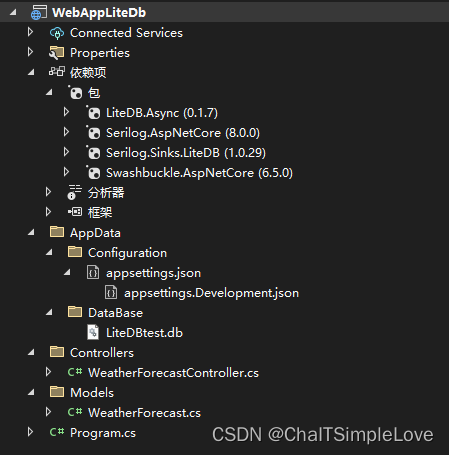Expand the 框架 node arrow
The image size is (449, 455).
(48, 212)
